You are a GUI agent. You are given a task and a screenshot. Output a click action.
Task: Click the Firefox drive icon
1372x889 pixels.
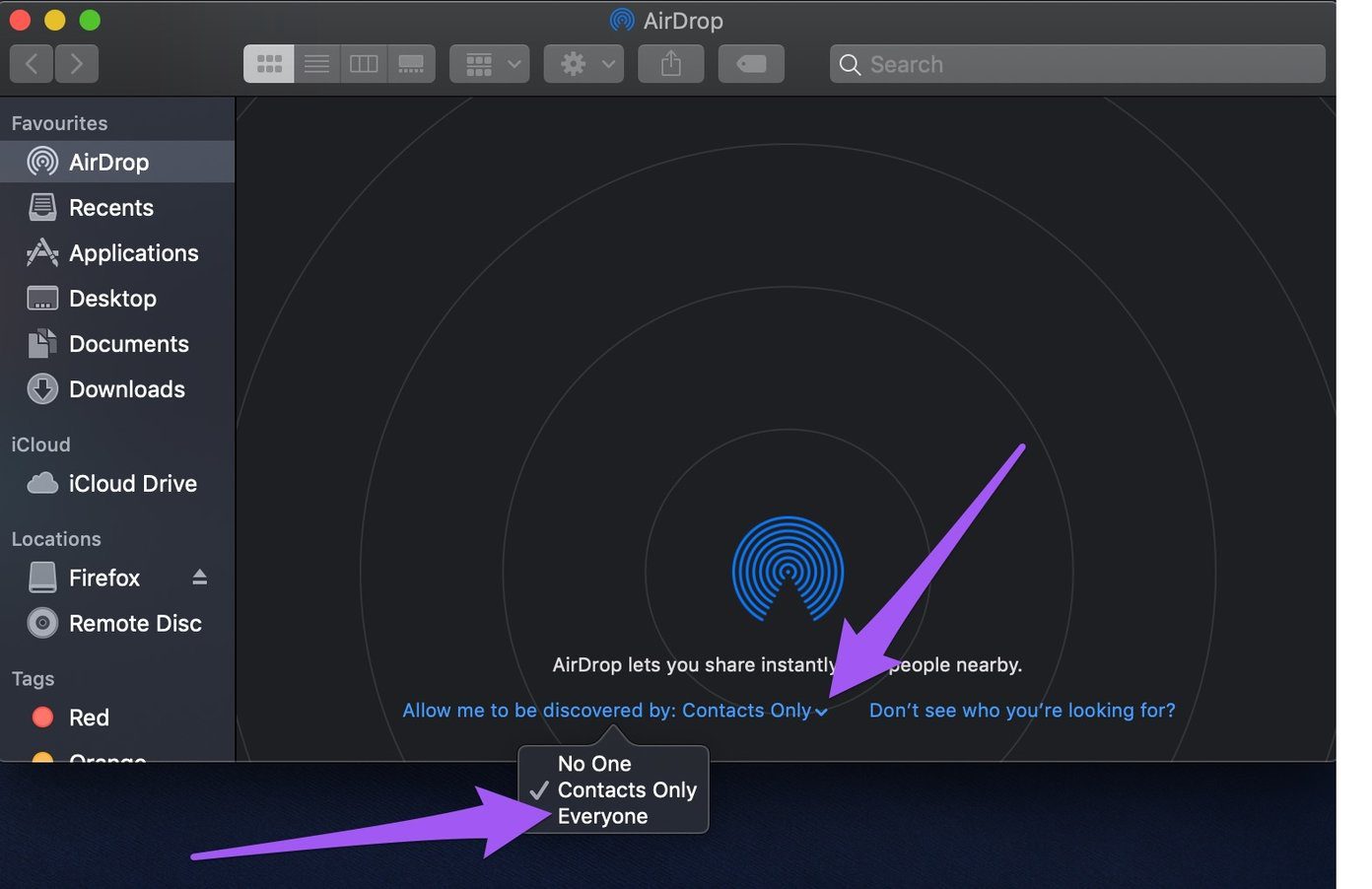point(42,578)
